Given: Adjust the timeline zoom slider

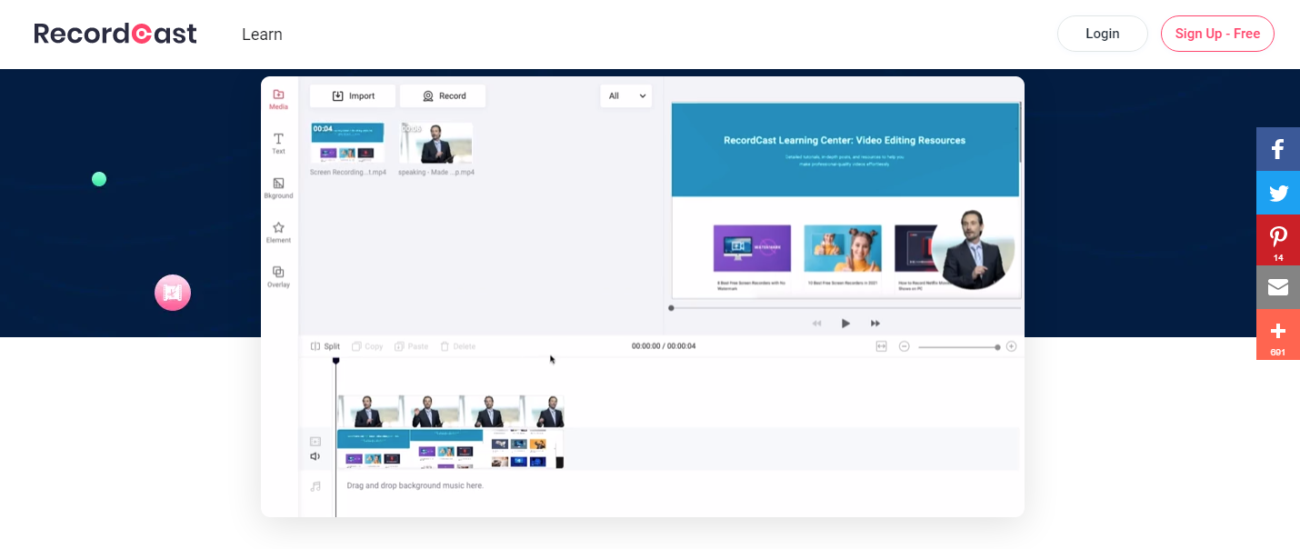Looking at the screenshot, I should pos(958,346).
